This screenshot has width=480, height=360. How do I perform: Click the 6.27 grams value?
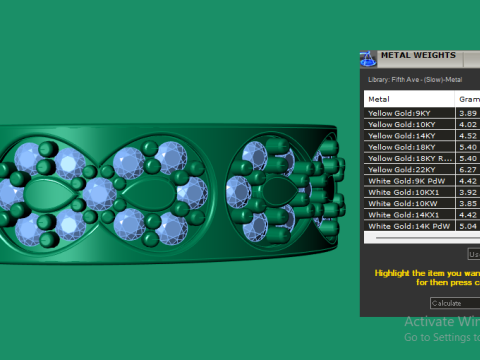click(468, 170)
